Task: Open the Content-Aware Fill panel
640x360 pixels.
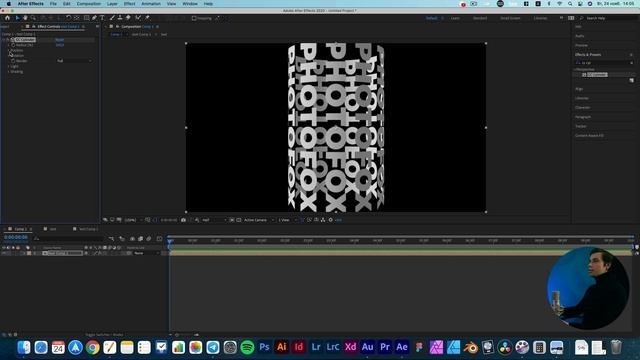Action: pos(589,136)
